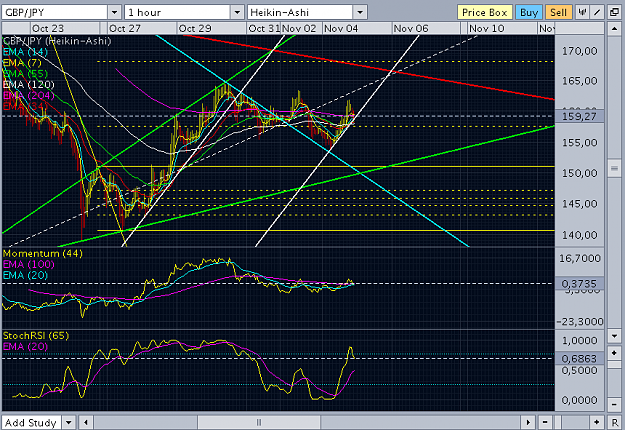Click the 140,00 price axis label
This screenshot has height=430, width=625.
(580, 235)
